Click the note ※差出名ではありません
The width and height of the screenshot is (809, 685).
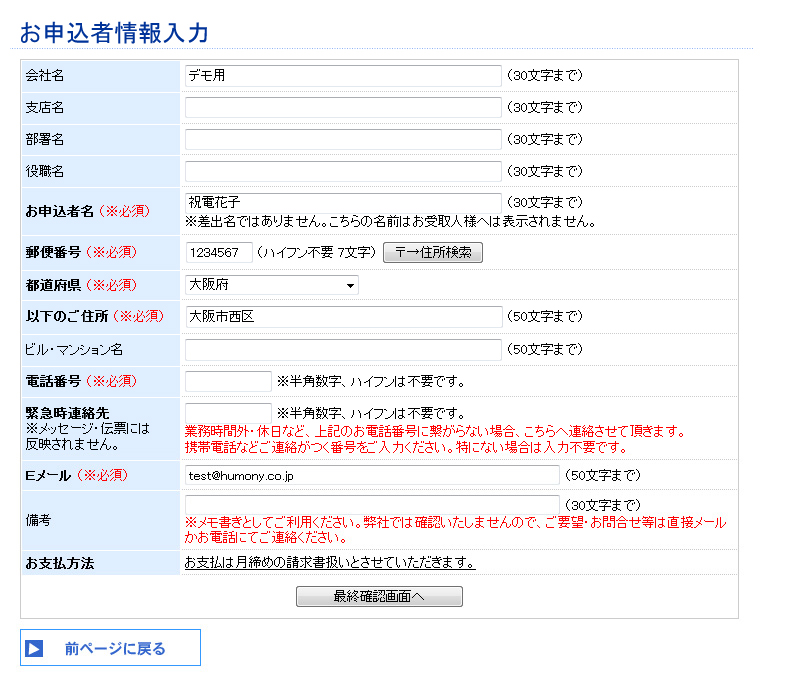point(391,222)
